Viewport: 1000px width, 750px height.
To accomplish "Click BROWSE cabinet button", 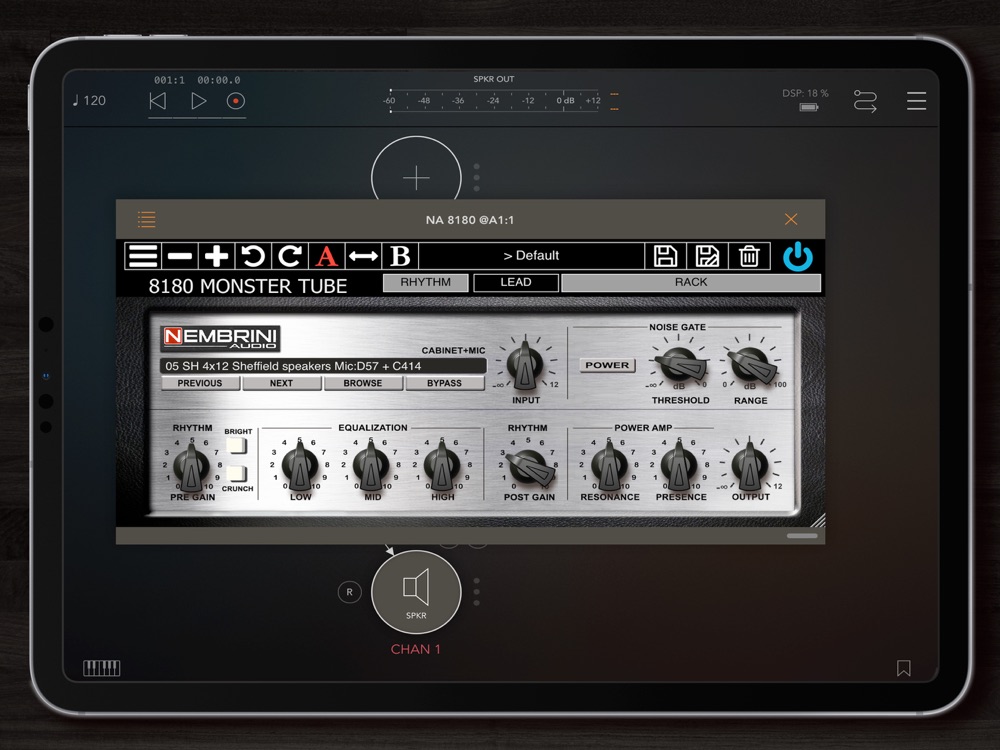I will (x=363, y=383).
